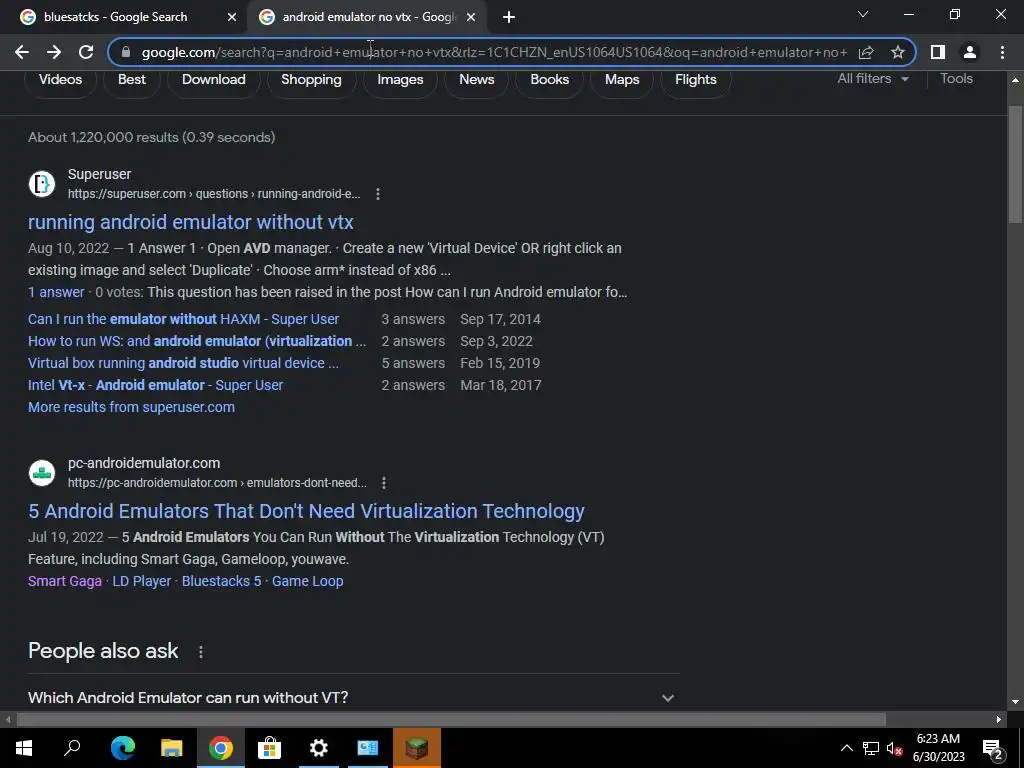The width and height of the screenshot is (1024, 768).
Task: Open the side panel button
Action: click(938, 52)
